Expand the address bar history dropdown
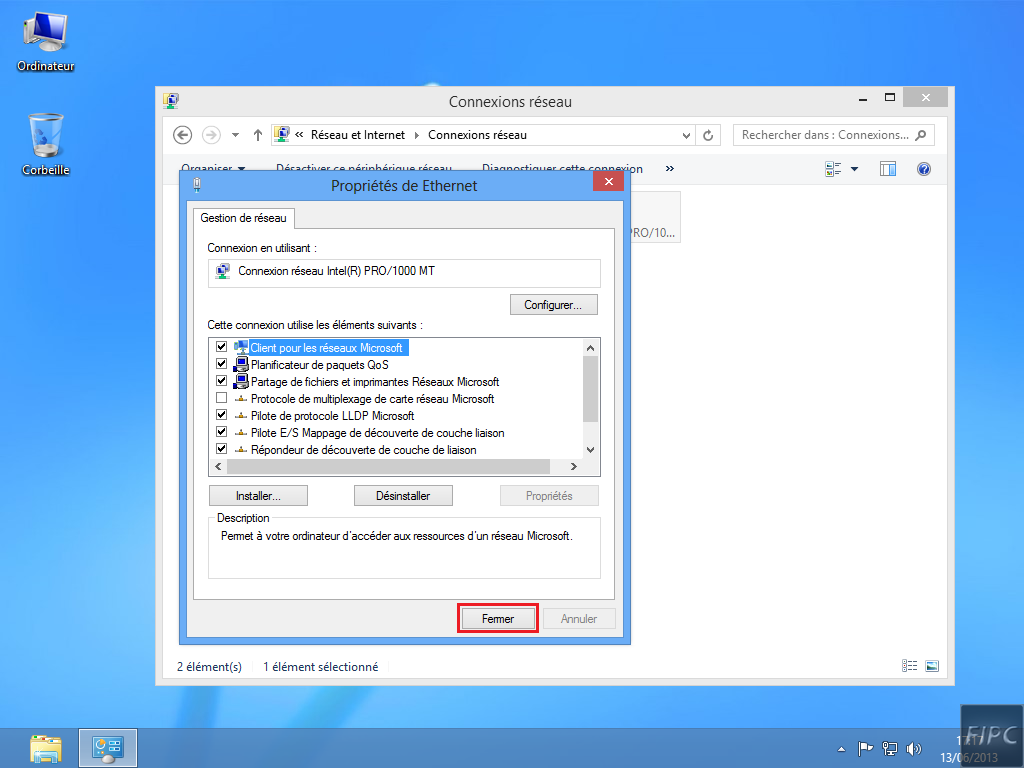Image resolution: width=1024 pixels, height=768 pixels. (686, 135)
